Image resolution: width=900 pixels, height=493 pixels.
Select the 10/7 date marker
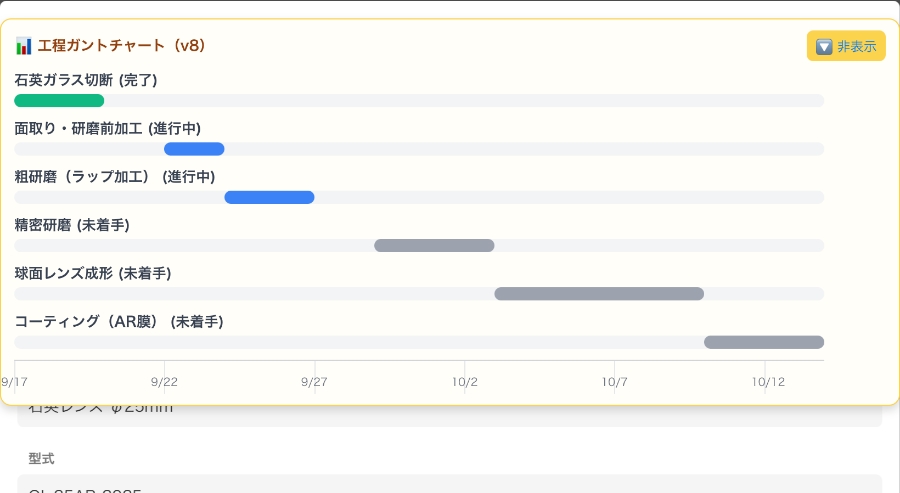tap(614, 381)
